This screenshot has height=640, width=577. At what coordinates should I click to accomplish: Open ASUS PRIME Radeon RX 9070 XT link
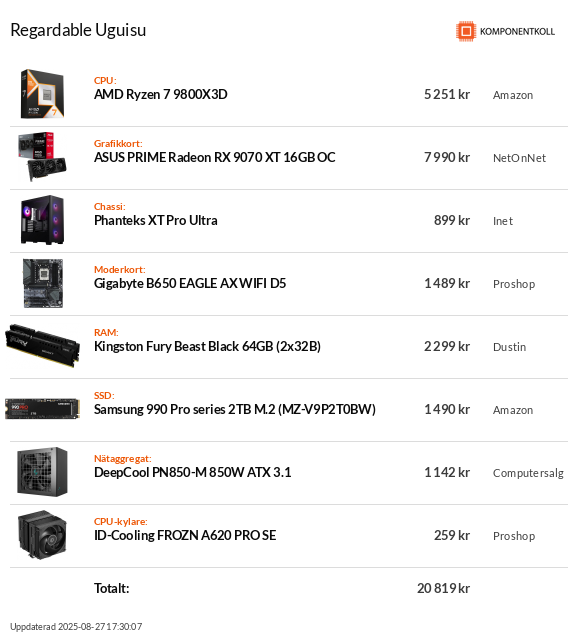[x=215, y=157]
